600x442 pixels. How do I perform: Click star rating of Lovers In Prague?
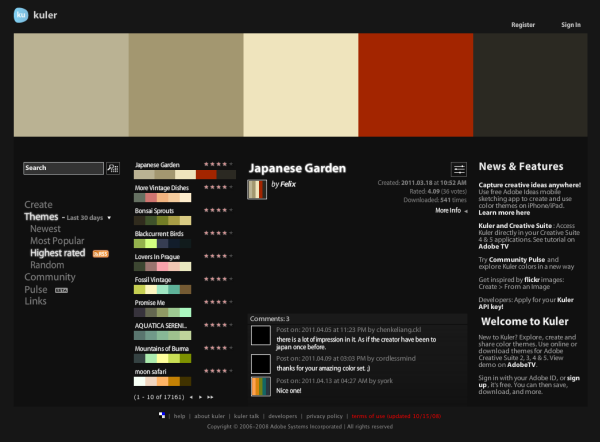tap(218, 256)
